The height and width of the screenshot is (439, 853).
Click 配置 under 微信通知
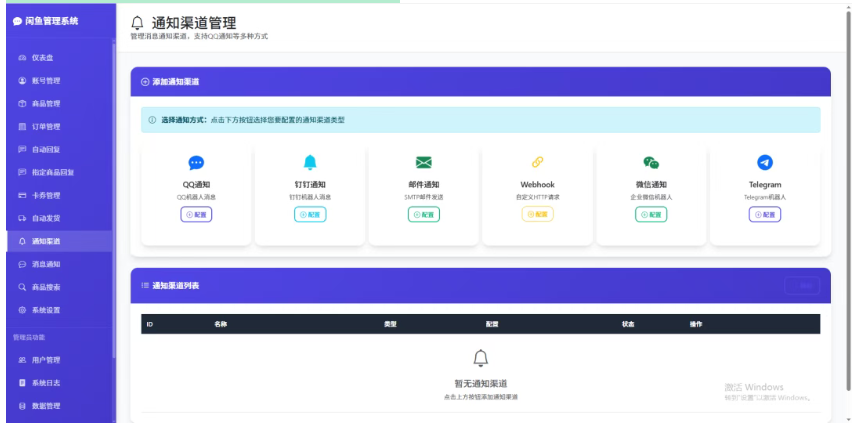[x=651, y=214]
